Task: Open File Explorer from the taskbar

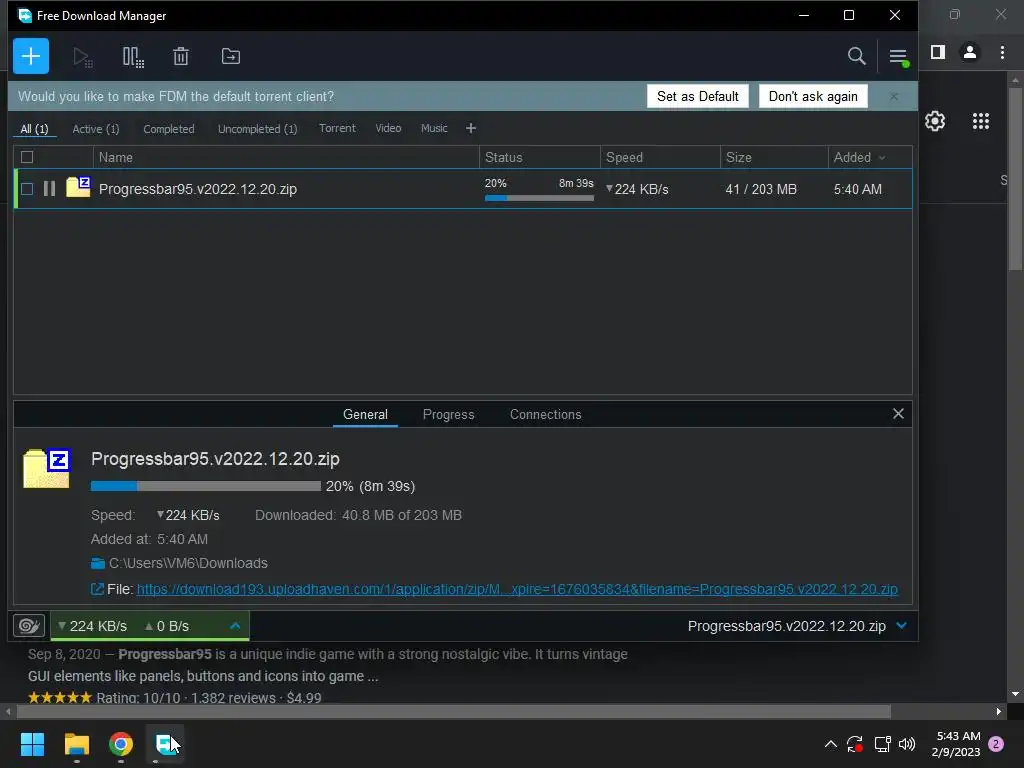Action: pyautogui.click(x=76, y=744)
